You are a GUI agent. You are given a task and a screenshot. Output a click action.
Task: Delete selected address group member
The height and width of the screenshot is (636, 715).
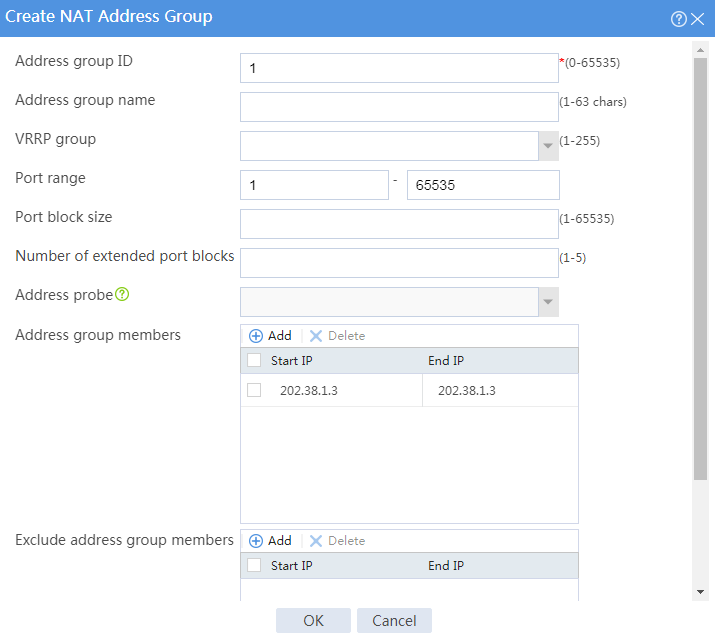coord(337,336)
